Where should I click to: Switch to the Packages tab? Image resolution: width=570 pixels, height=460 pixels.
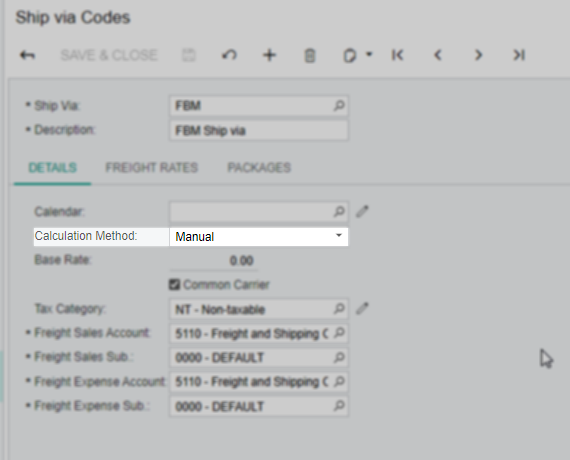tap(259, 168)
